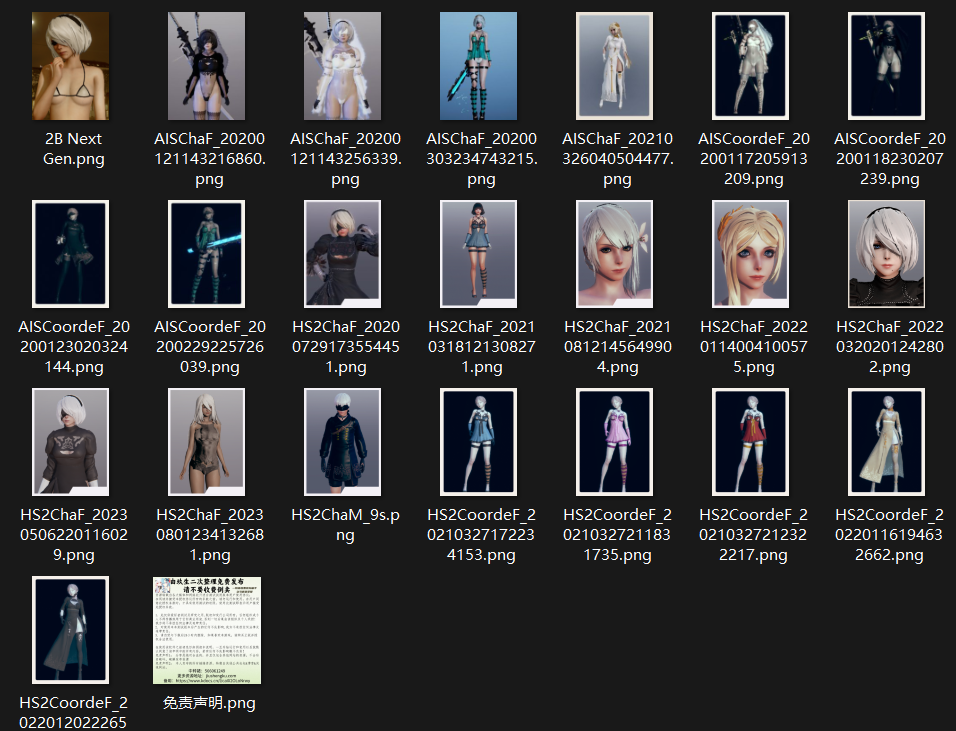Open the AISChaF_20200303234743215.png thumbnail
Viewport: 956px width, 731px height.
[x=479, y=66]
